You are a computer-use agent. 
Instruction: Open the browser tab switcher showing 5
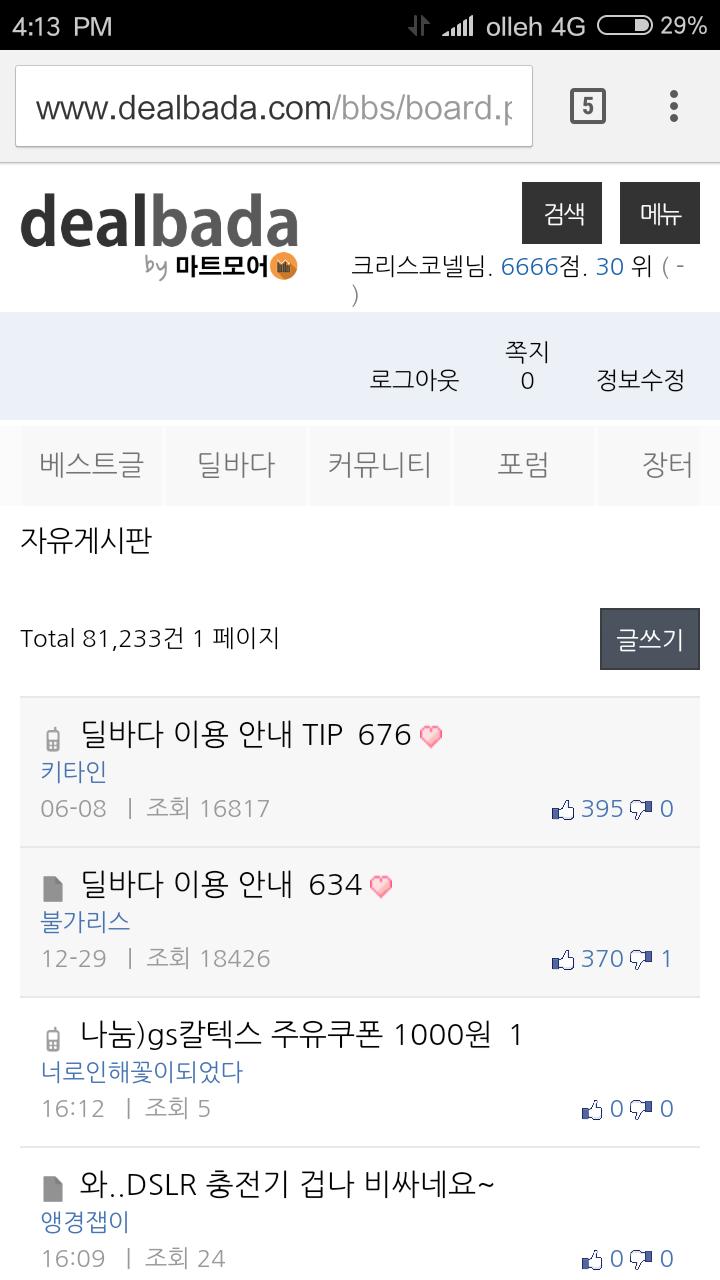(587, 106)
